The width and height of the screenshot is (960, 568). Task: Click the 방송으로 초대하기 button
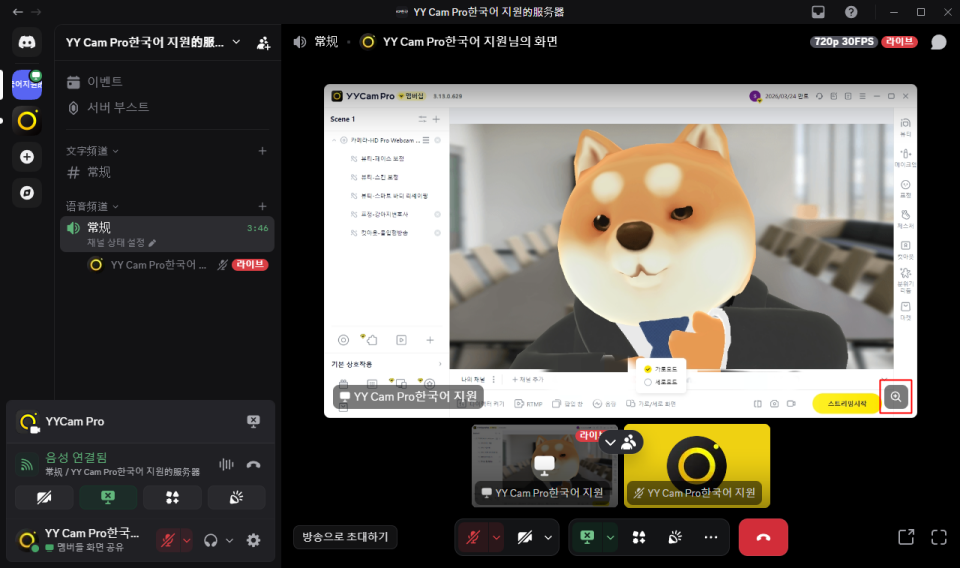(345, 537)
